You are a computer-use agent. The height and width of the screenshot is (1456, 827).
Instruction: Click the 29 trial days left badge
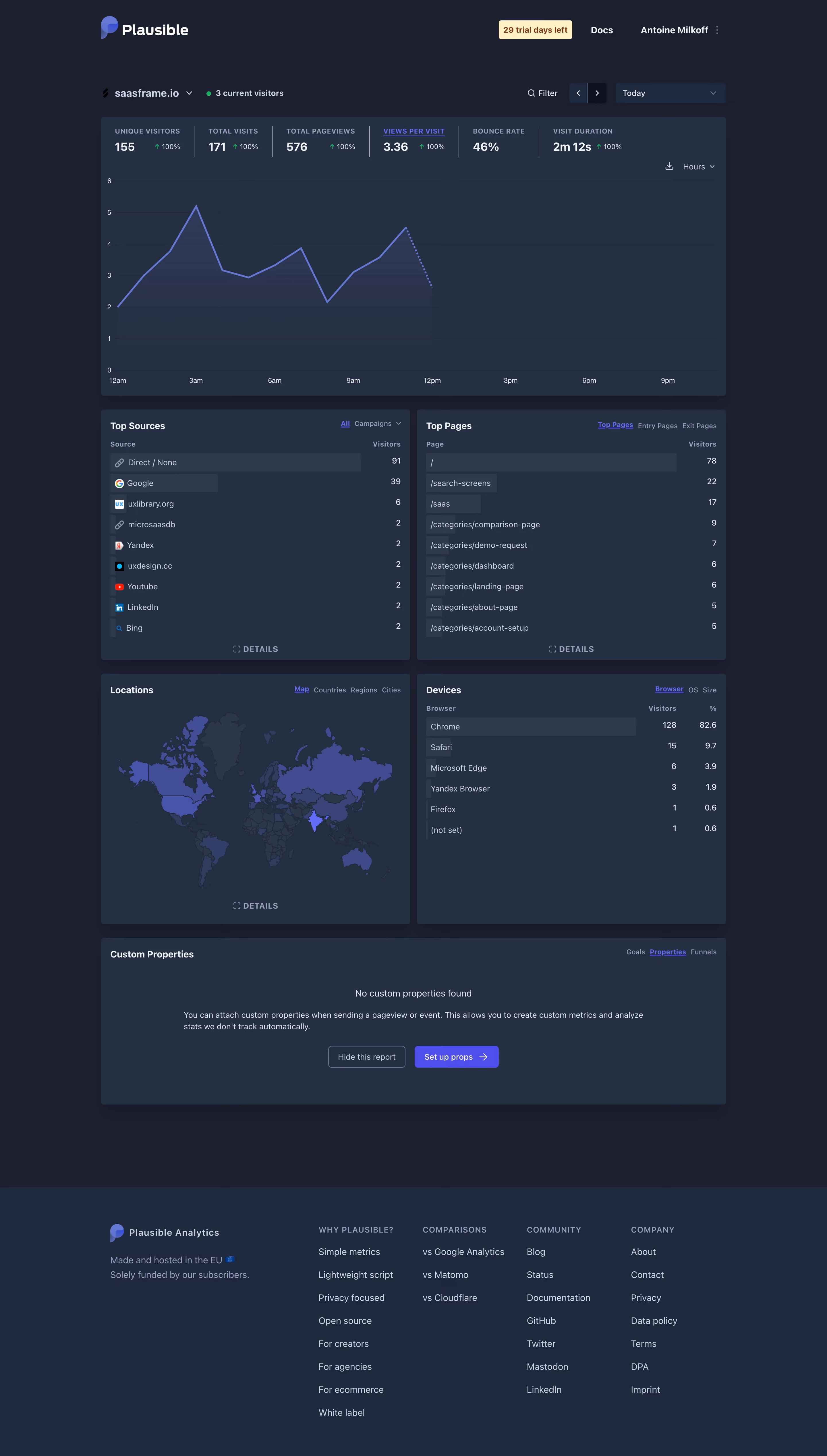[535, 30]
